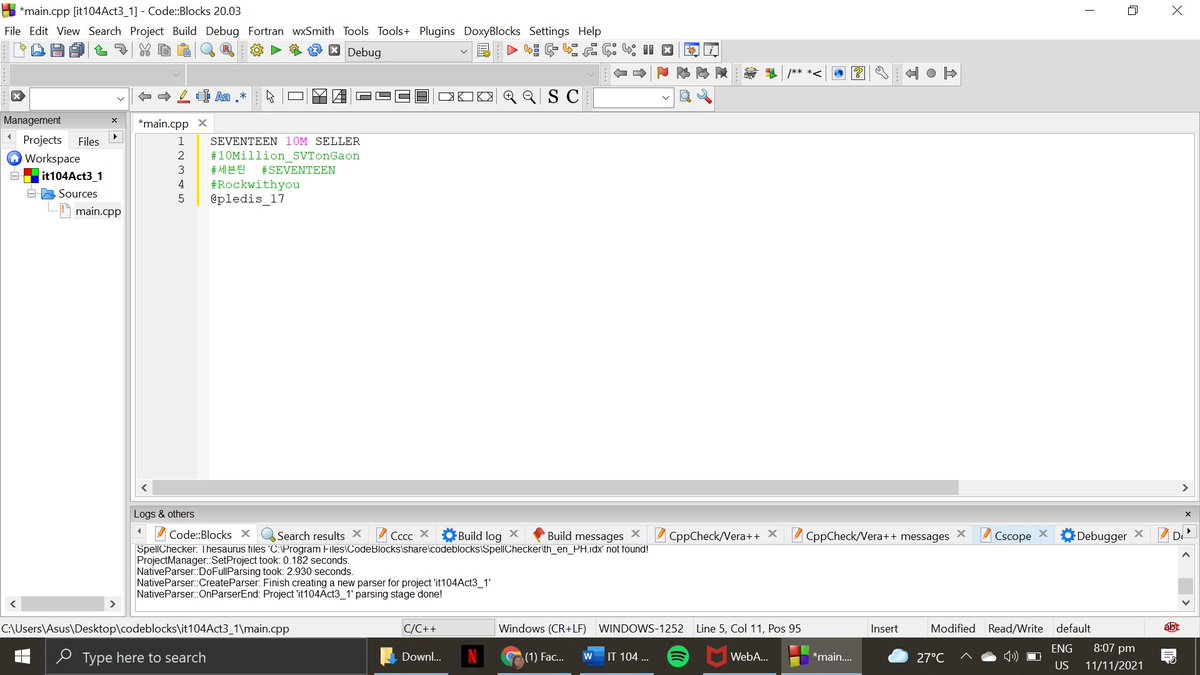This screenshot has width=1200, height=675.
Task: Save the current file with the floppy icon
Action: 57,51
